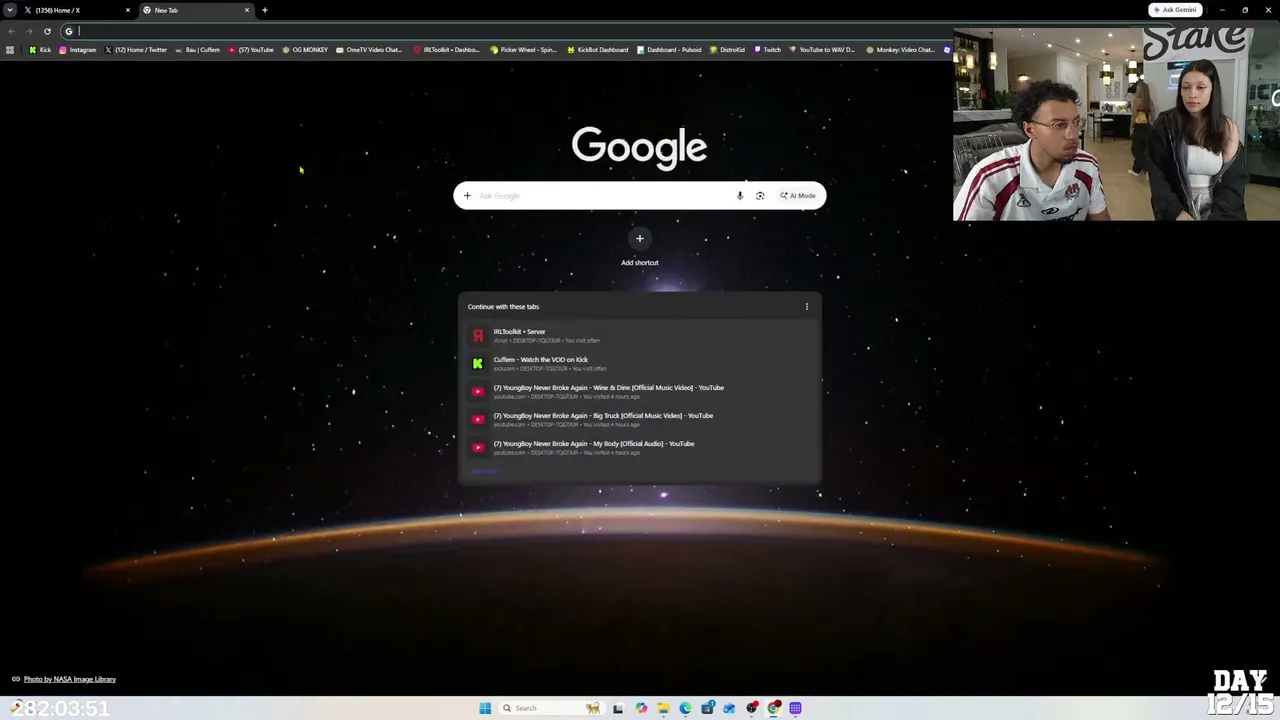The image size is (1280, 720).
Task: Click the Add shortcut plus button
Action: point(640,238)
